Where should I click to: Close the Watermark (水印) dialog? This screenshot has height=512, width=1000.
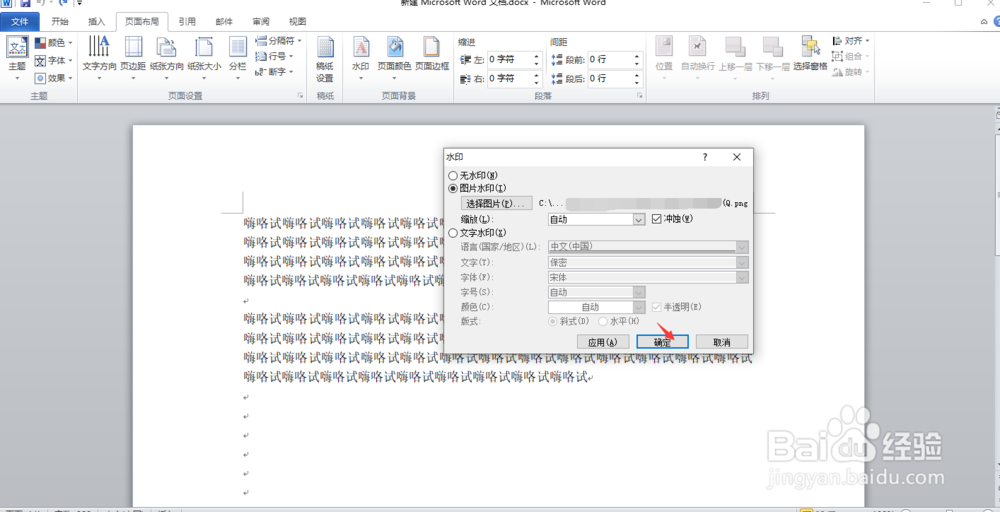[737, 157]
